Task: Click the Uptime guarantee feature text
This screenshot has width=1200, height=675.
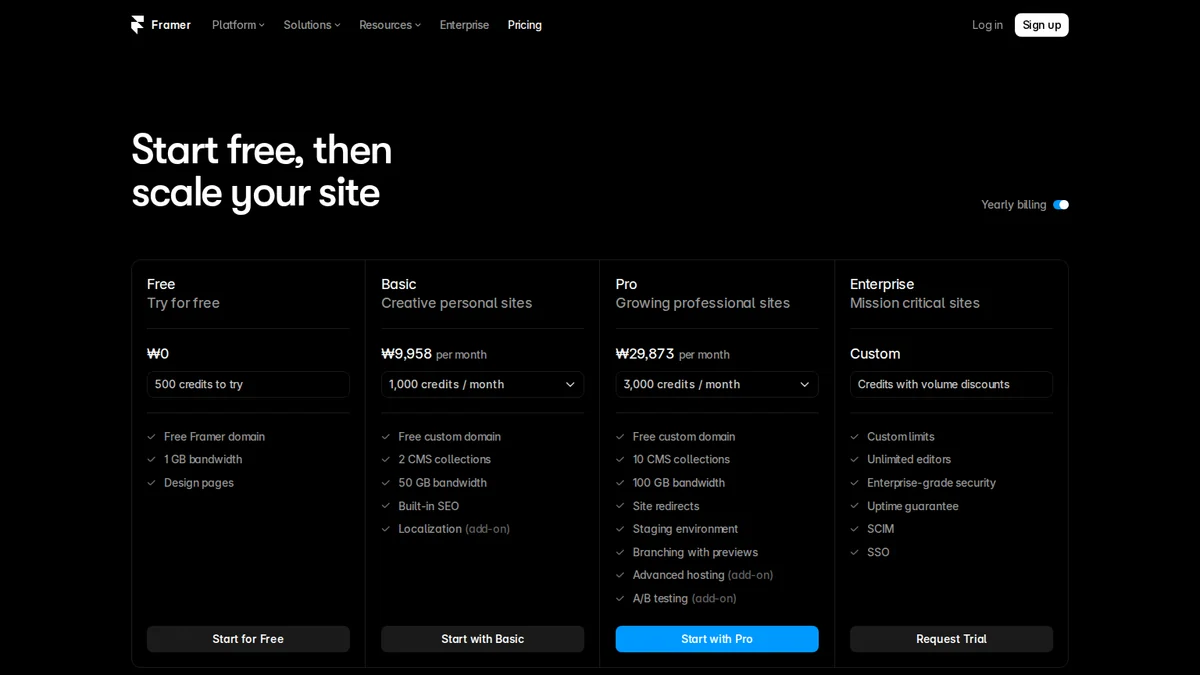Action: [x=913, y=506]
